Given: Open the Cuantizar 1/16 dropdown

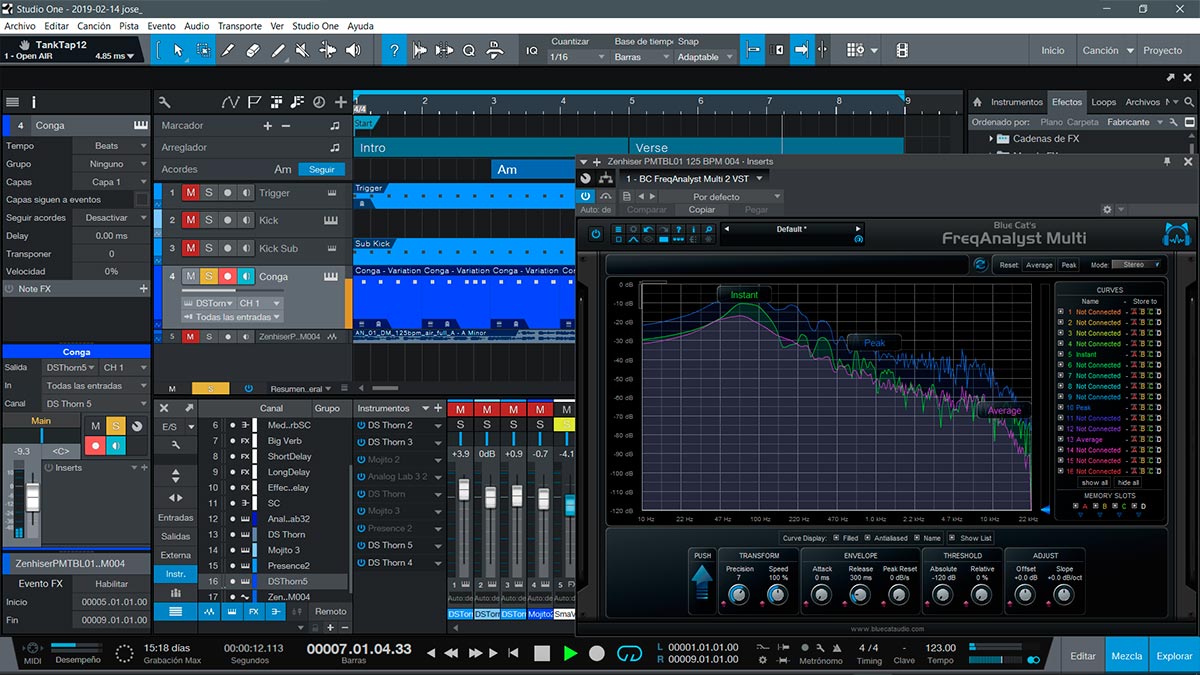Looking at the screenshot, I should 577,57.
